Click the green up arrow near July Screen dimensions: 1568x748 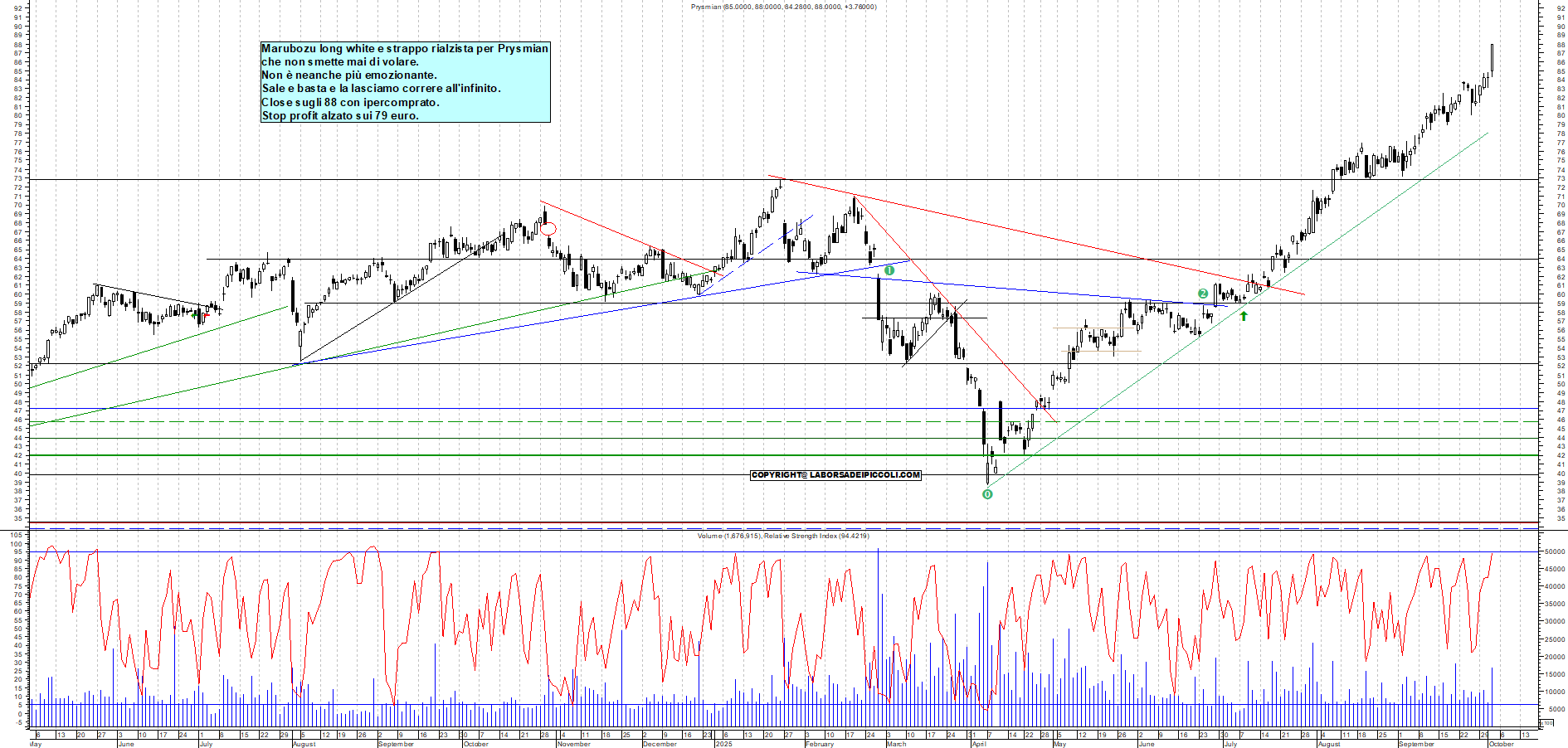pyautogui.click(x=1244, y=316)
